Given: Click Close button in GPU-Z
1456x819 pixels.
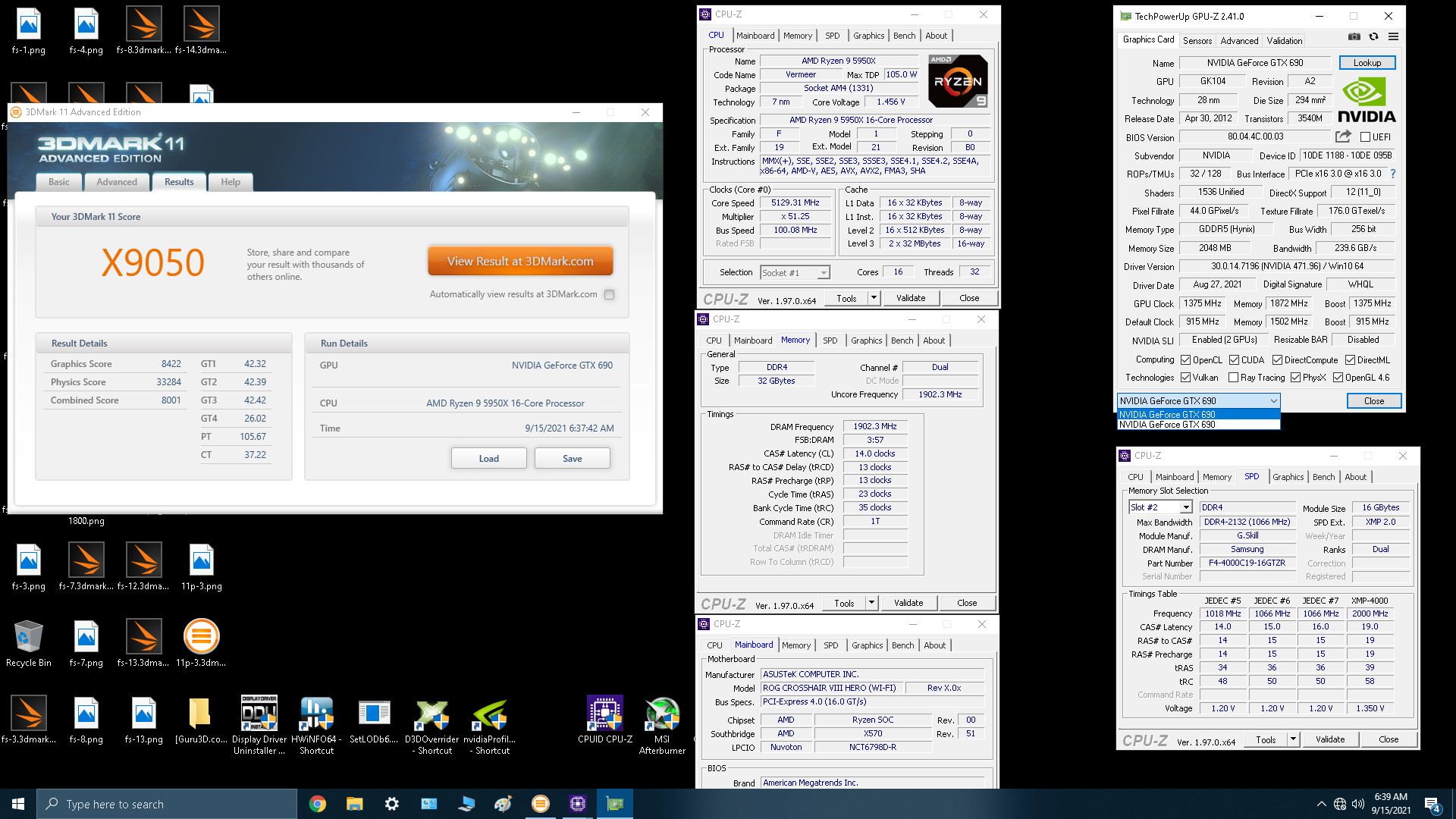Looking at the screenshot, I should pyautogui.click(x=1374, y=400).
